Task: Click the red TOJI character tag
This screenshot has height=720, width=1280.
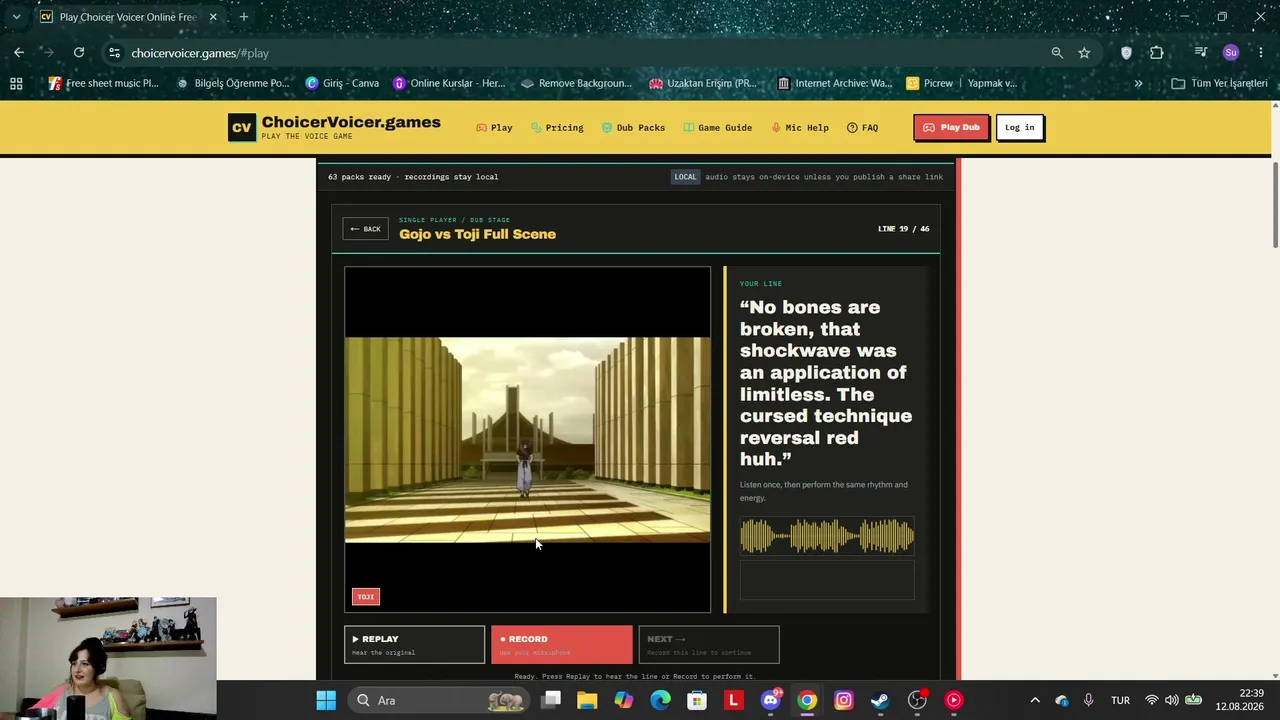Action: pyautogui.click(x=366, y=597)
